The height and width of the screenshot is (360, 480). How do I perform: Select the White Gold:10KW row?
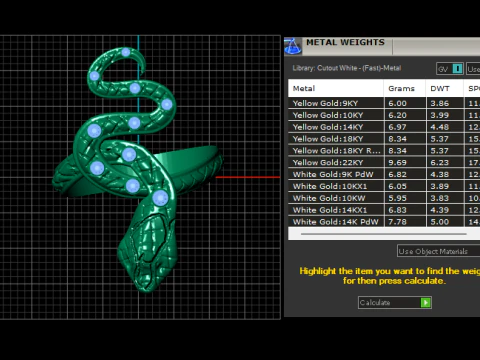point(384,198)
